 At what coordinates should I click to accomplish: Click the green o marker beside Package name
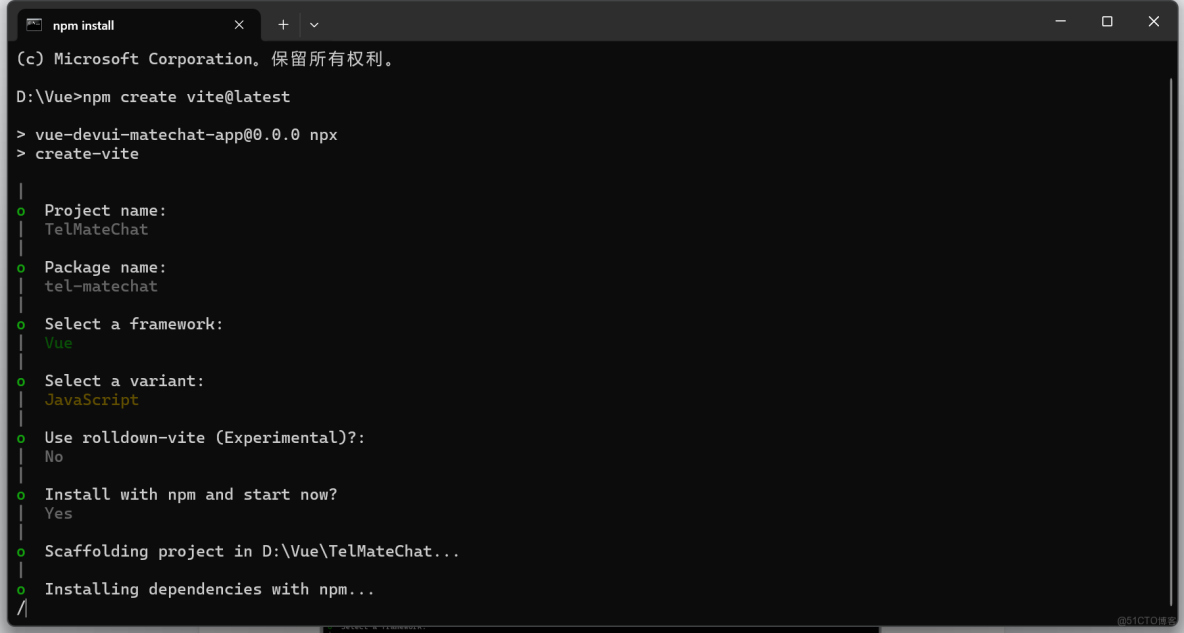20,267
